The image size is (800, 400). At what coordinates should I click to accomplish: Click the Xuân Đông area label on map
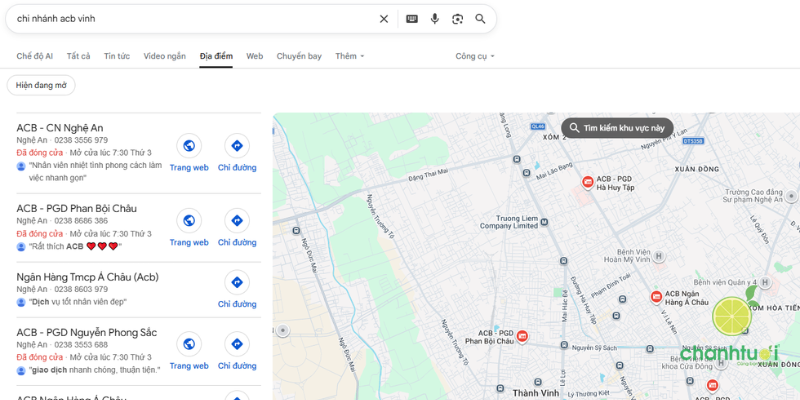point(696,169)
